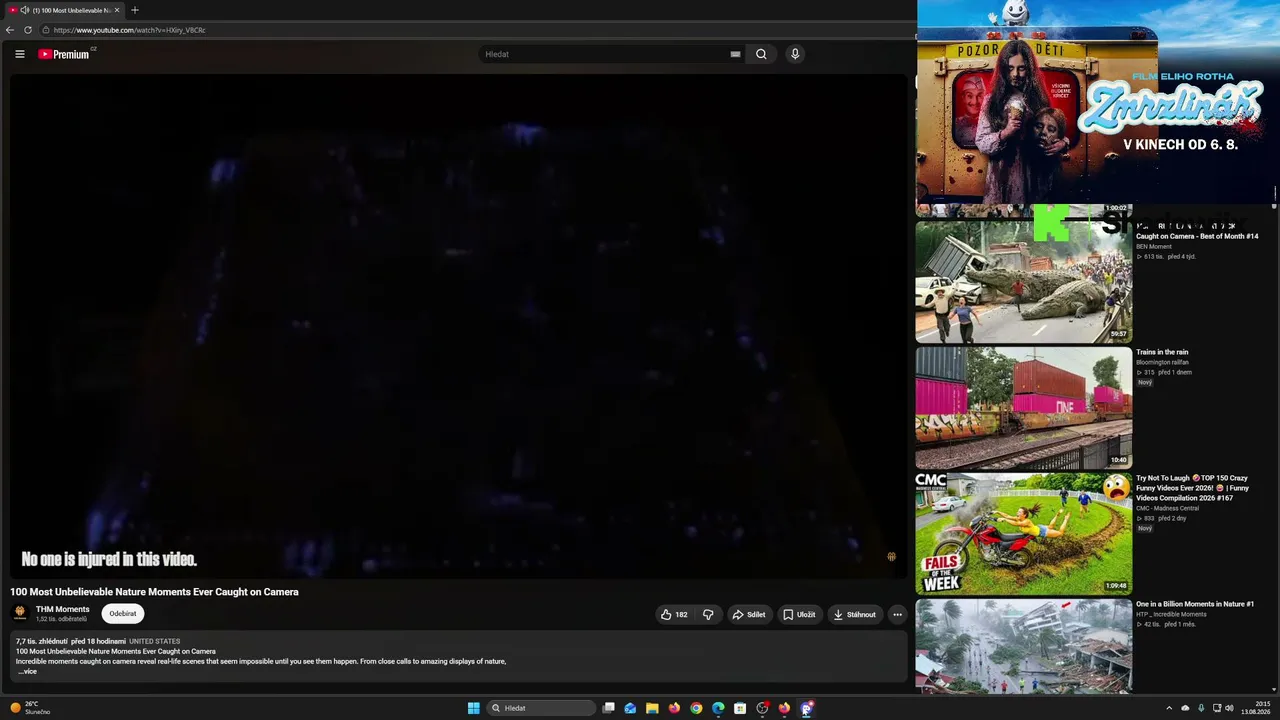Go back with the browser back arrow
The width and height of the screenshot is (1280, 720).
pyautogui.click(x=10, y=30)
